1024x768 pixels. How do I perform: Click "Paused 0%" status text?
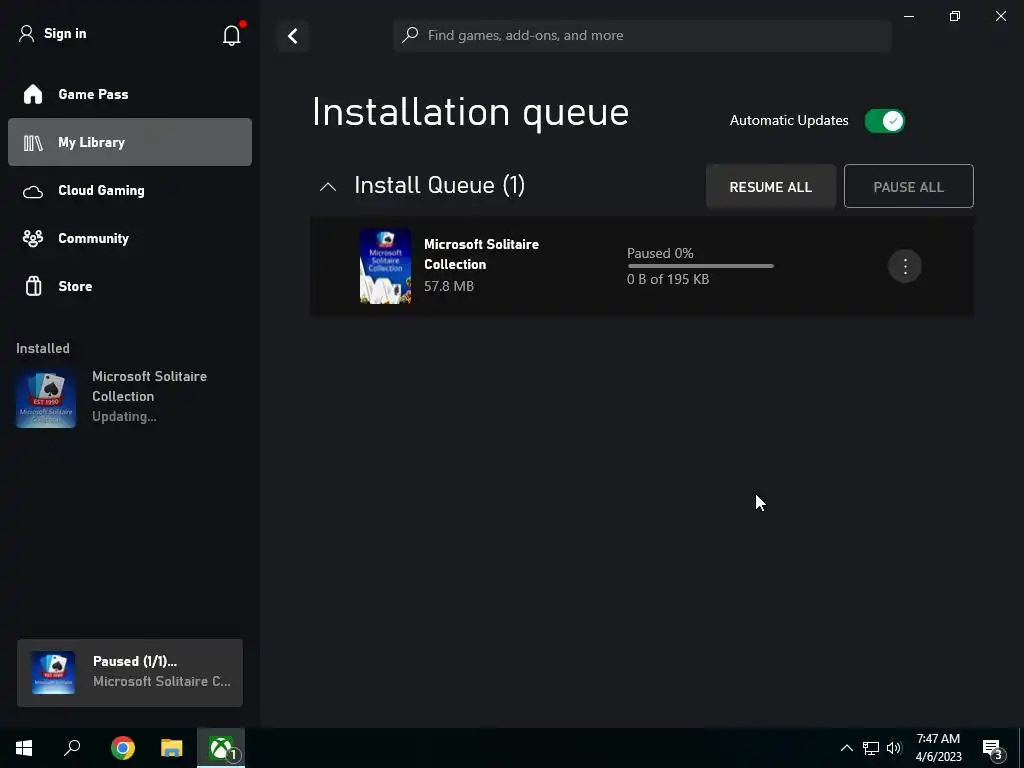click(660, 253)
